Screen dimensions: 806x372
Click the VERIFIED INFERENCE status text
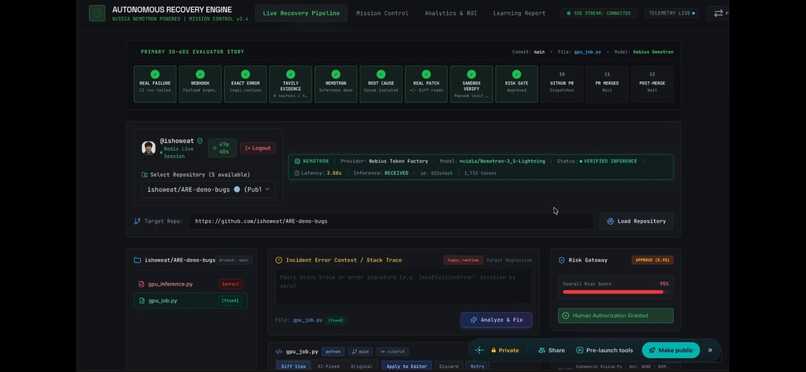610,161
